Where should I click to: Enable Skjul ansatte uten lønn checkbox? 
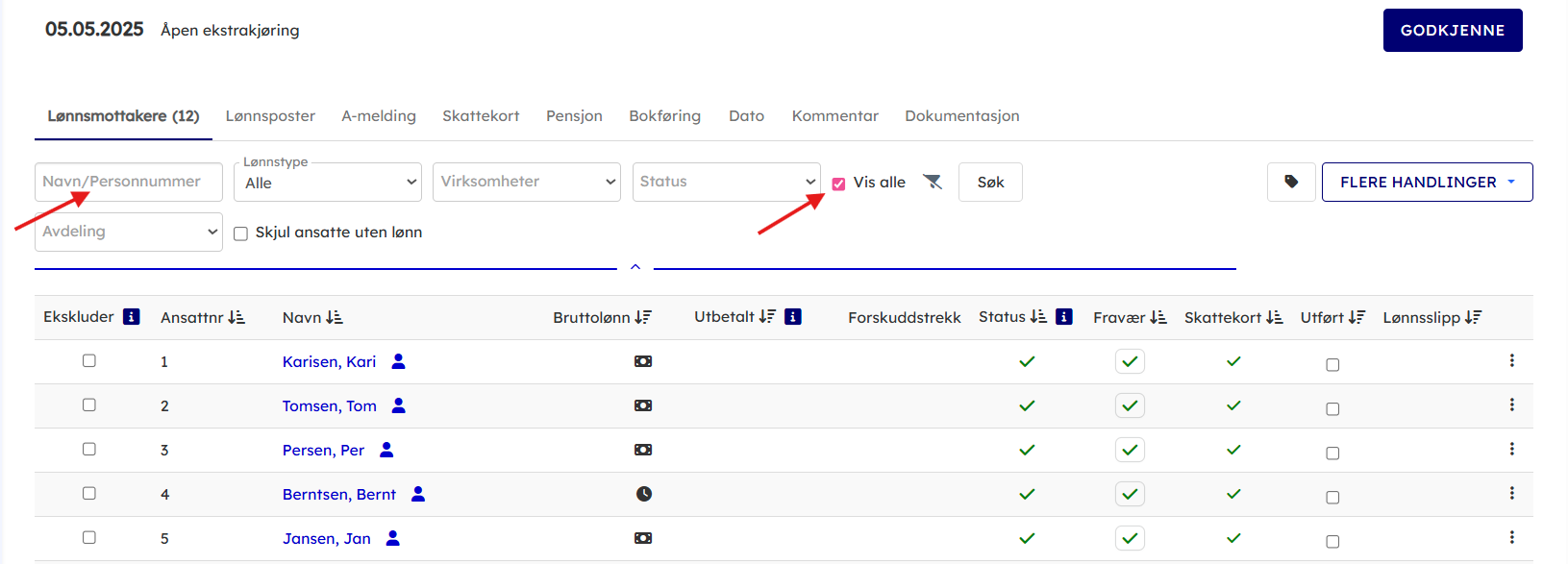click(x=241, y=233)
